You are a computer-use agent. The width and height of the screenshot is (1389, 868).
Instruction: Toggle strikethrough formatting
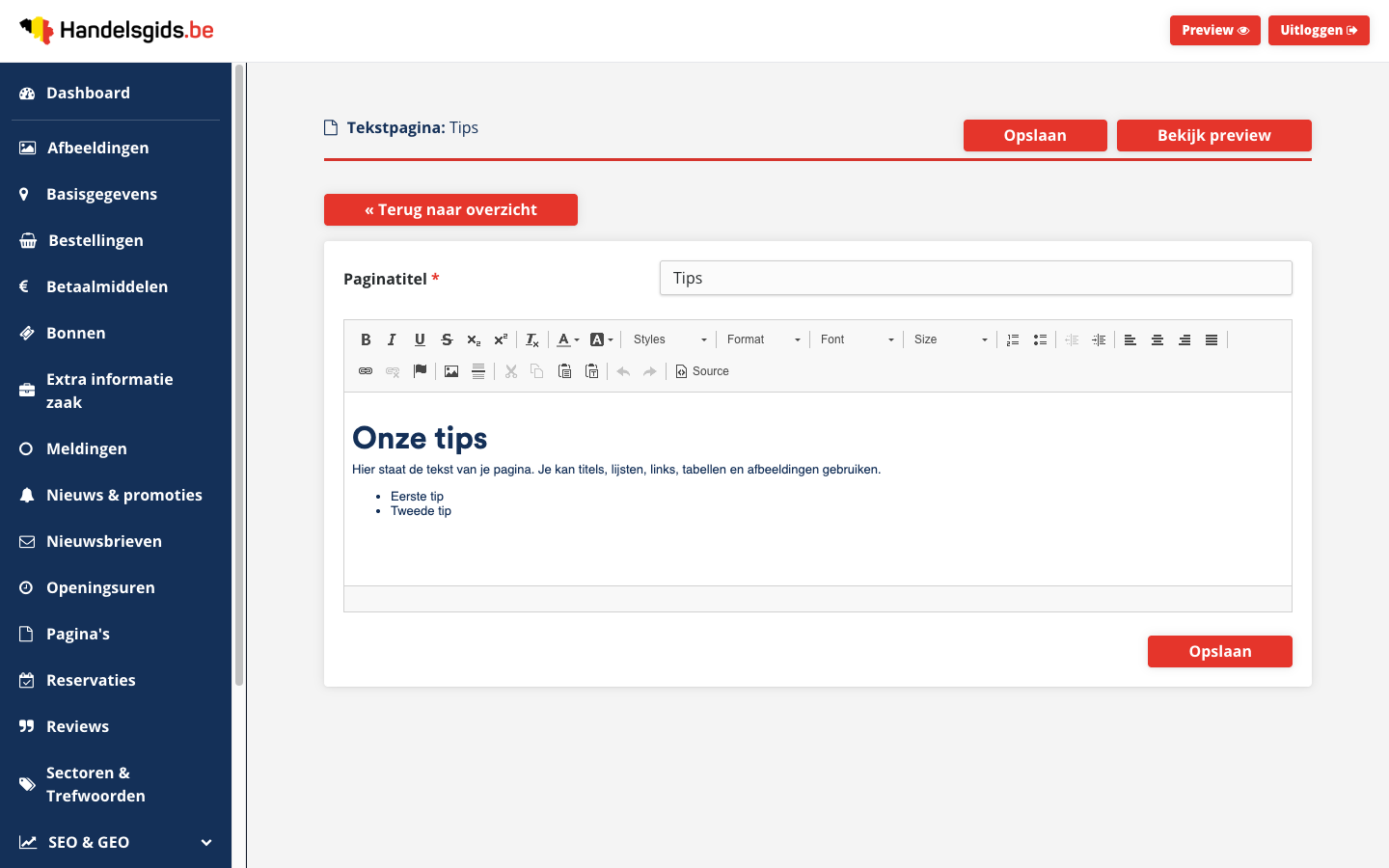447,339
